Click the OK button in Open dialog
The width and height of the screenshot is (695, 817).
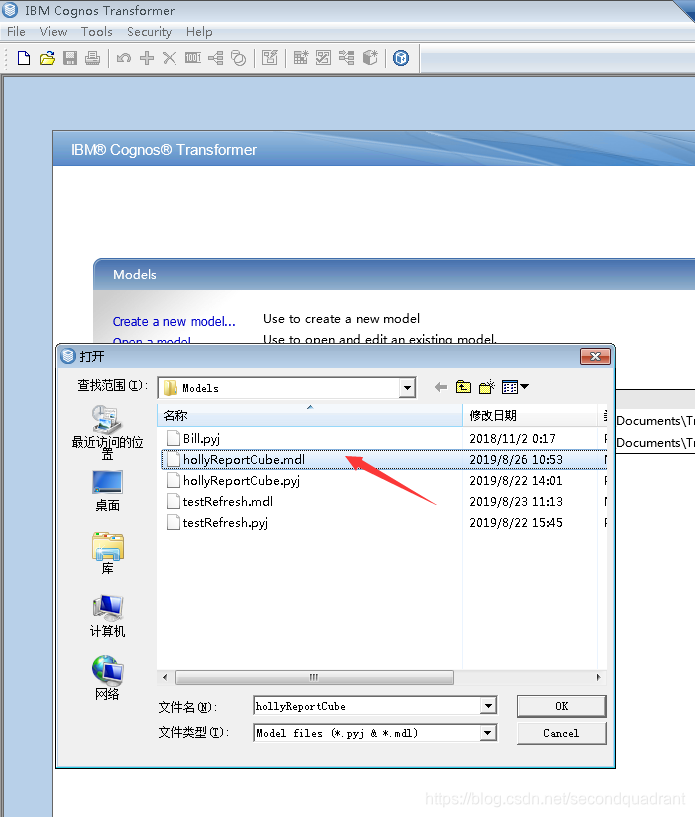pos(562,706)
